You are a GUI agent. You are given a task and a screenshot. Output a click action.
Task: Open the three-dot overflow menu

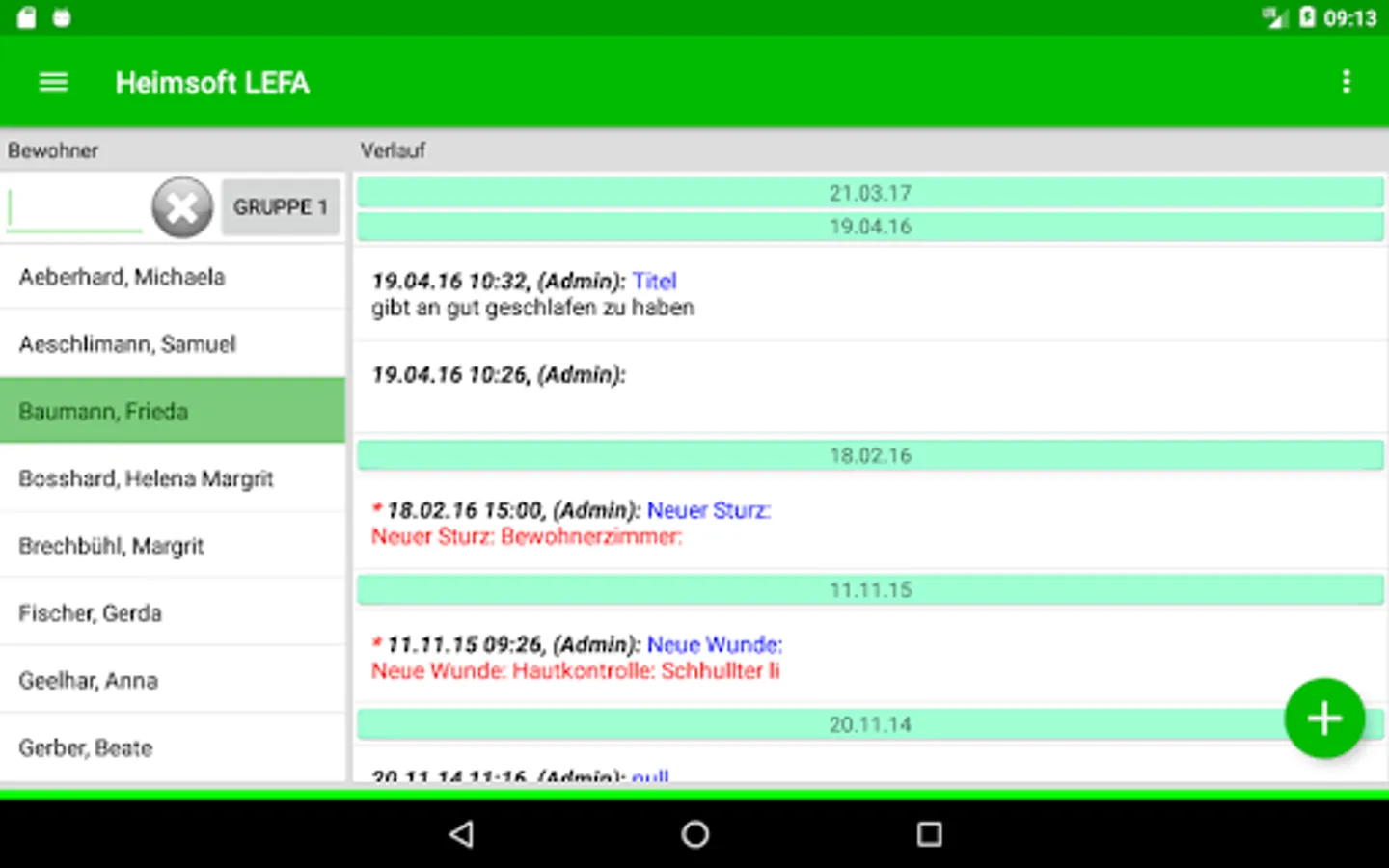(1346, 82)
